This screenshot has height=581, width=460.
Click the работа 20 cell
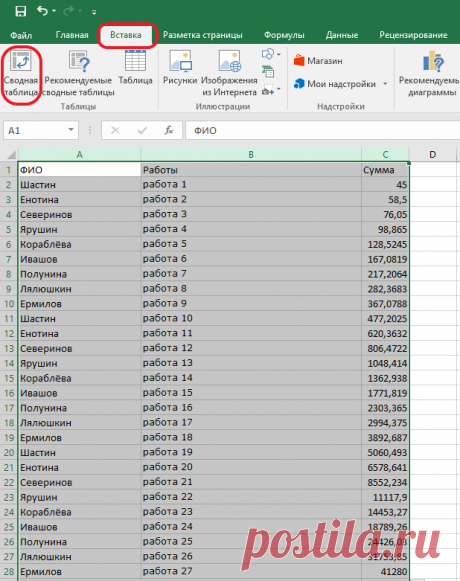click(x=251, y=468)
